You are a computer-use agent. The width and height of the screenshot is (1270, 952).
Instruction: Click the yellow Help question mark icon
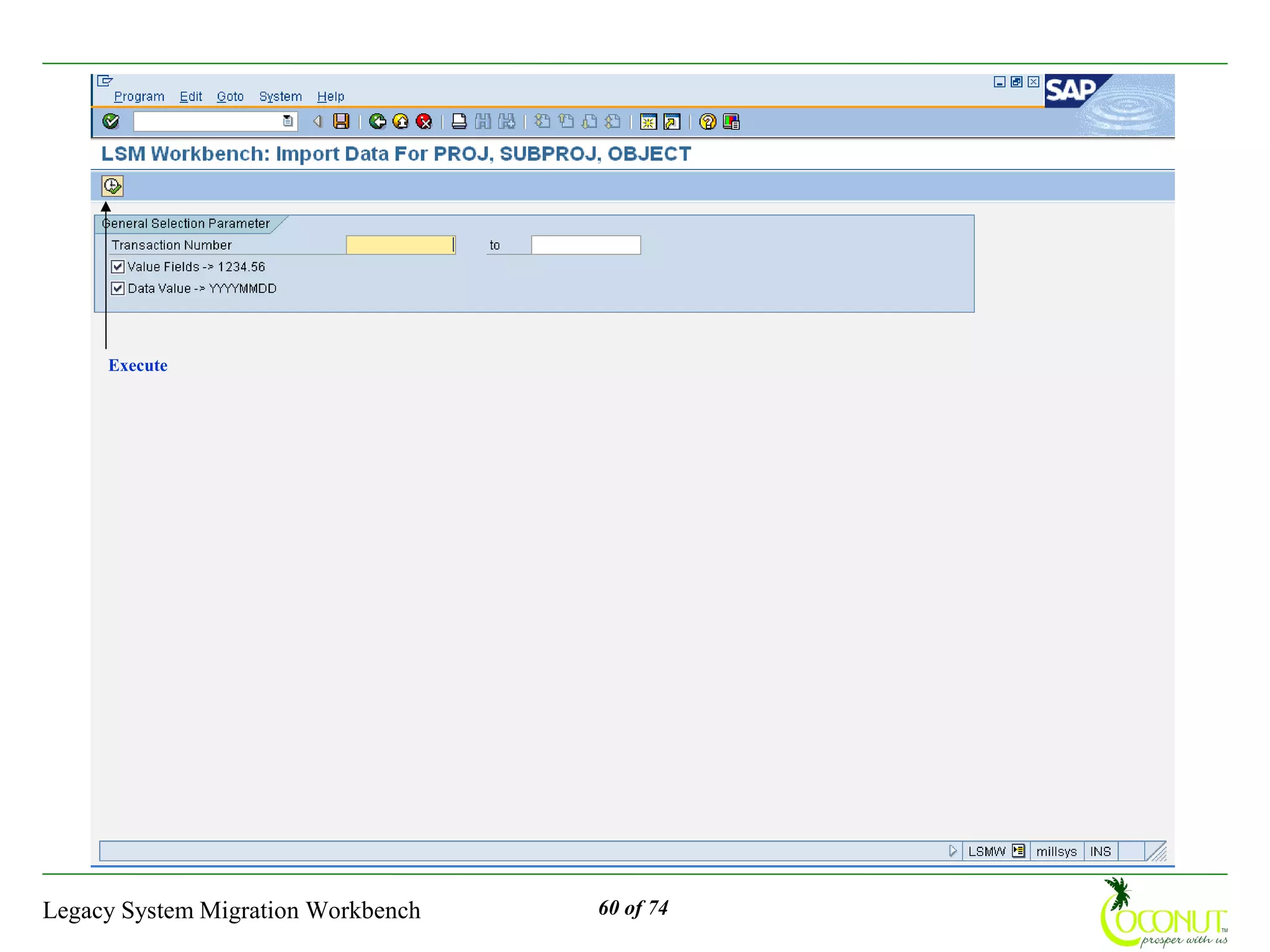pos(708,122)
